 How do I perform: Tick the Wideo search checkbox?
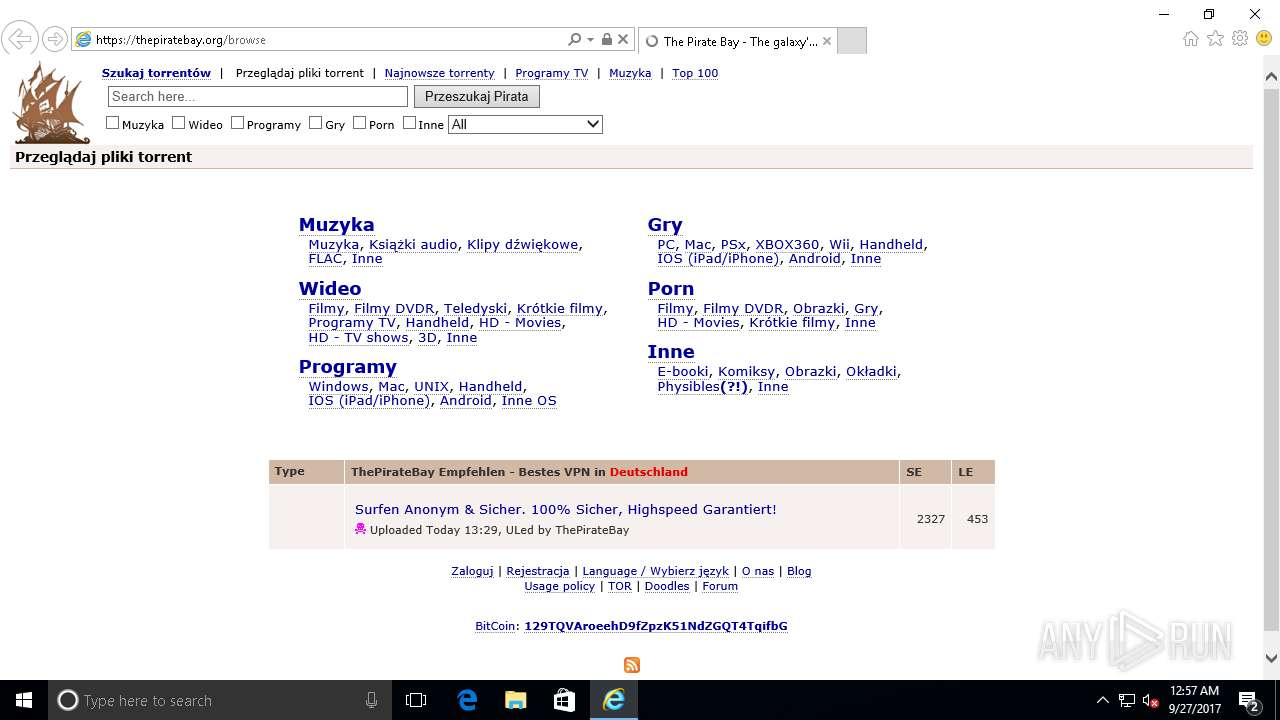click(179, 123)
